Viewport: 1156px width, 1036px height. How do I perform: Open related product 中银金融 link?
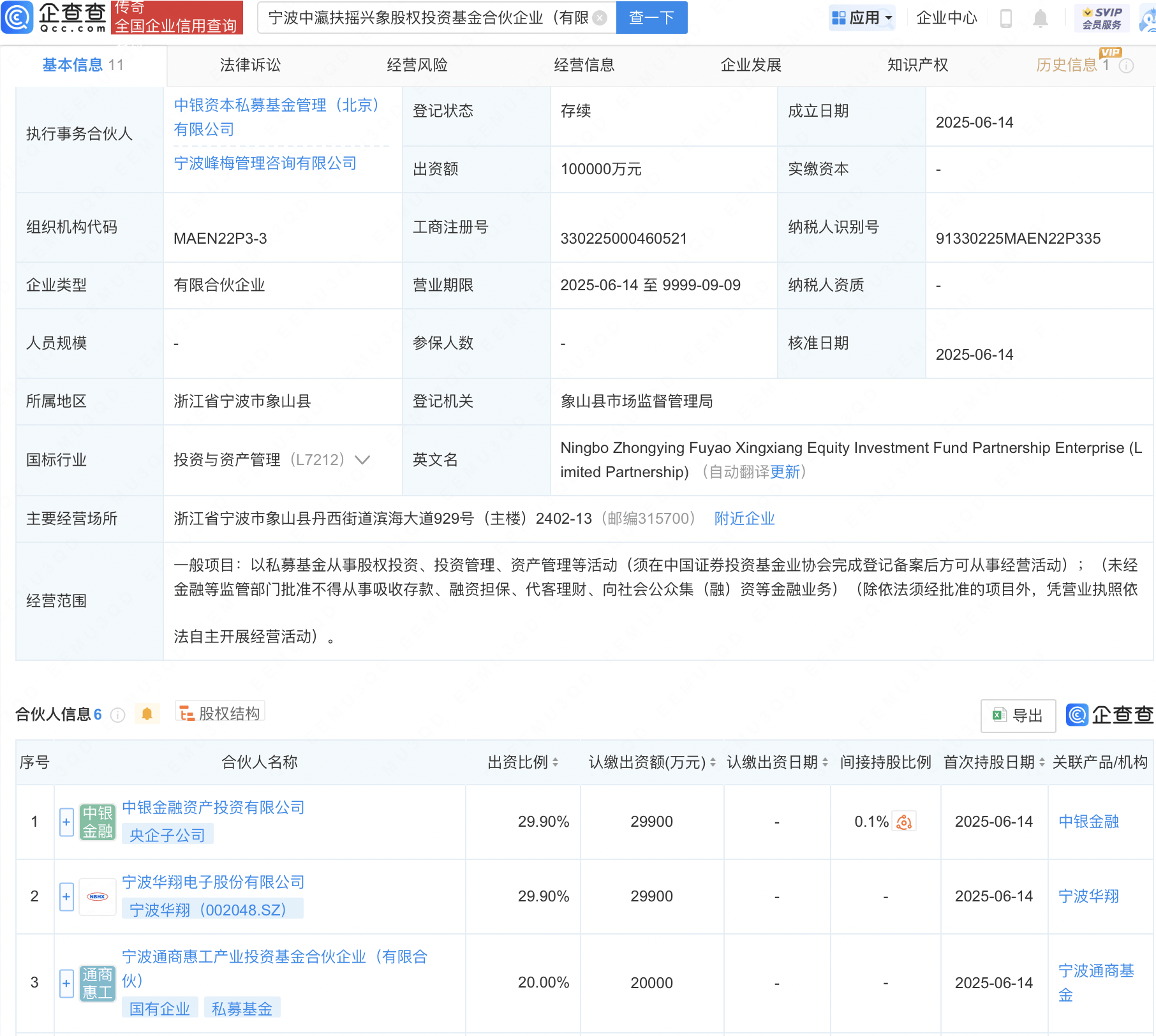click(1089, 822)
